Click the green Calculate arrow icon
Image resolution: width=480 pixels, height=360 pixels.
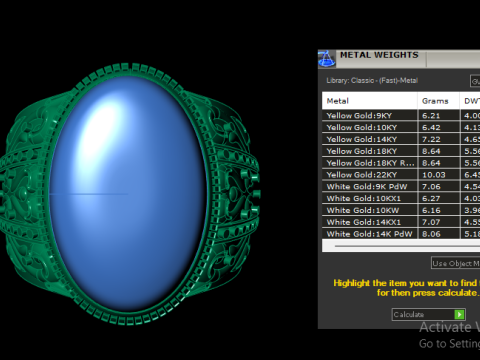(459, 314)
